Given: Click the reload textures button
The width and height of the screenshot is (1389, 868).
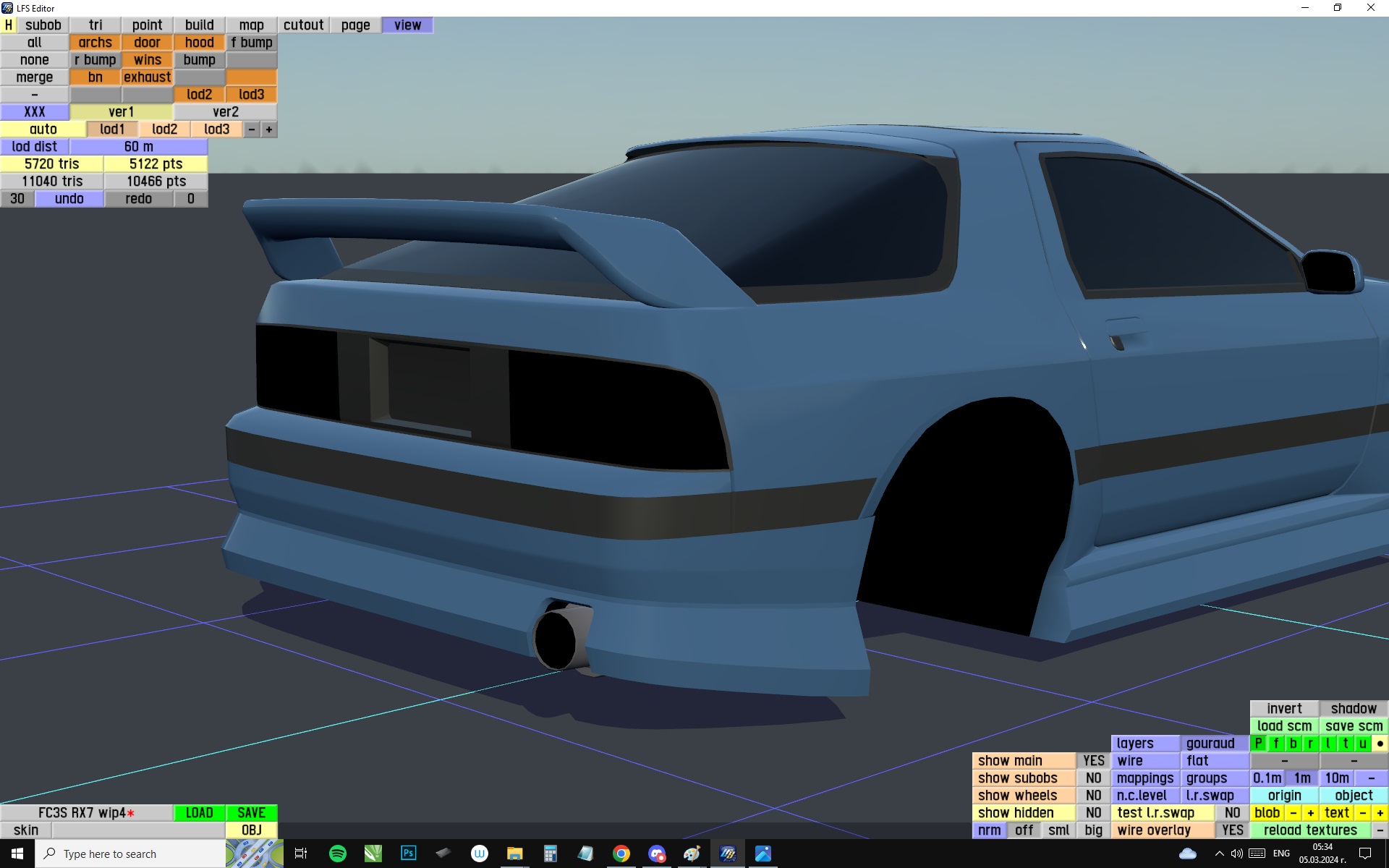Looking at the screenshot, I should (1309, 830).
